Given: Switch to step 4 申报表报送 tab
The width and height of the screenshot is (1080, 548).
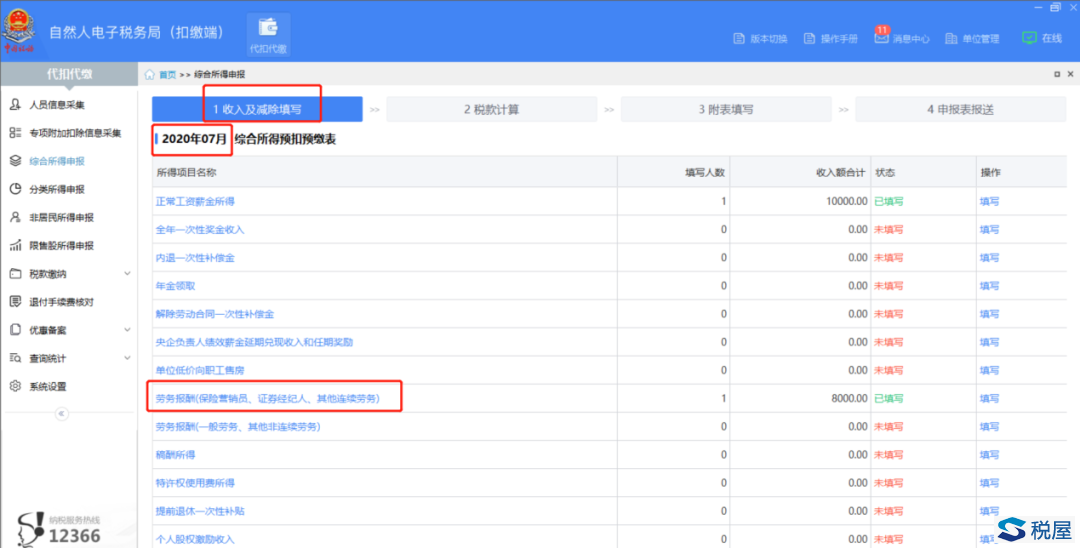Looking at the screenshot, I should click(960, 109).
